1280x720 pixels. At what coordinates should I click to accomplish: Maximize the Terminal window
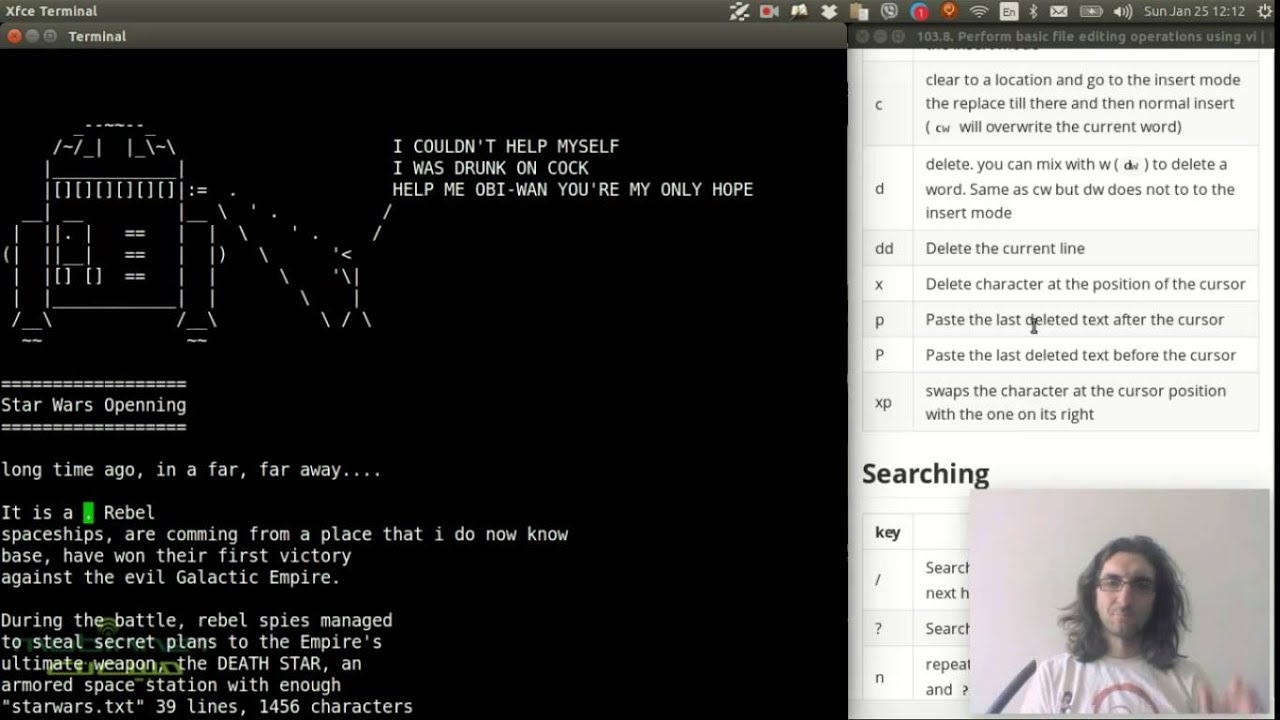point(50,36)
